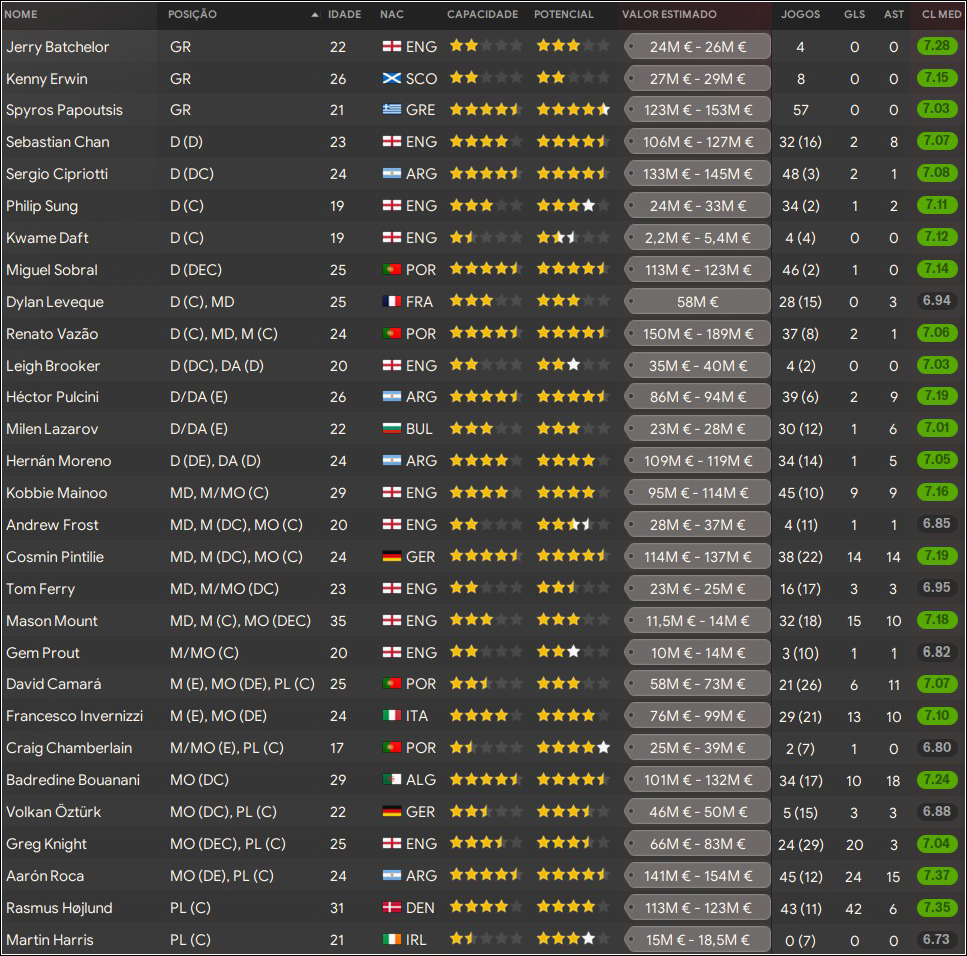Sort by POSIÇÃO column header
This screenshot has width=967, height=956.
pyautogui.click(x=192, y=14)
